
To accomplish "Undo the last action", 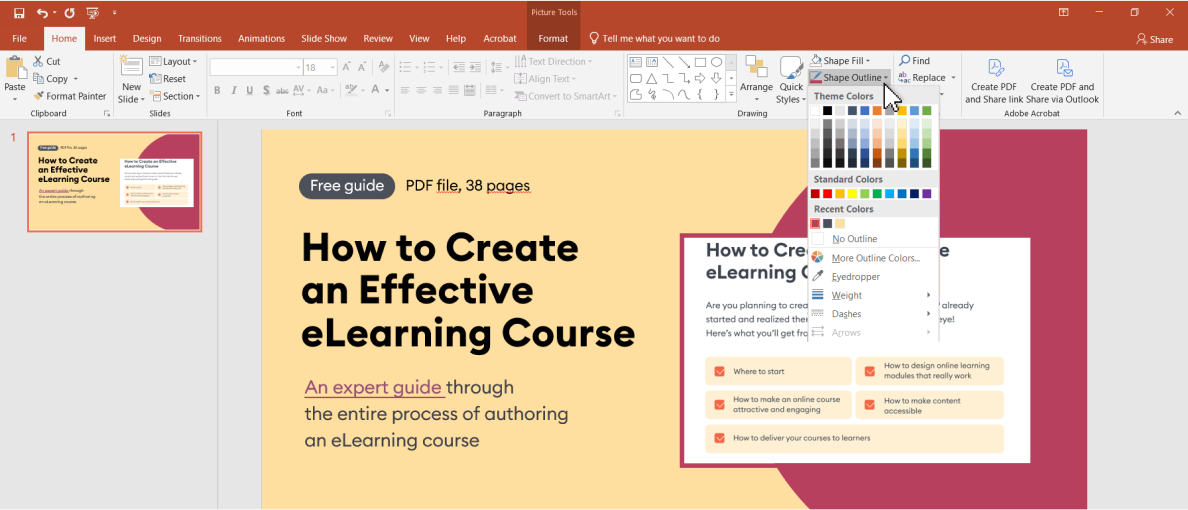I will coord(42,13).
